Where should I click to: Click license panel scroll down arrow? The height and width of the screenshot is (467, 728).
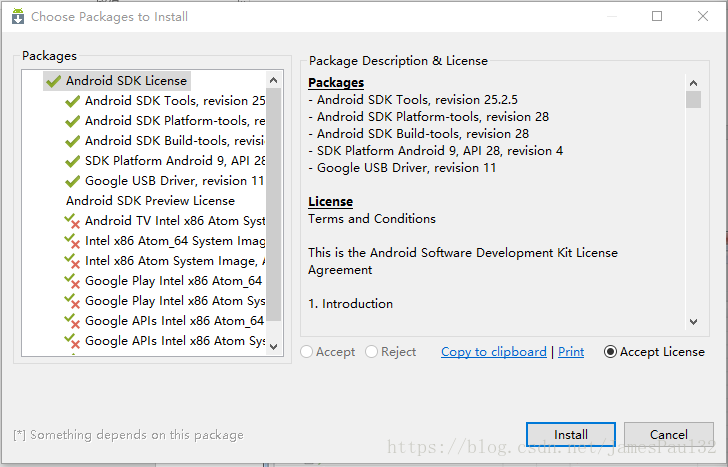[693, 321]
